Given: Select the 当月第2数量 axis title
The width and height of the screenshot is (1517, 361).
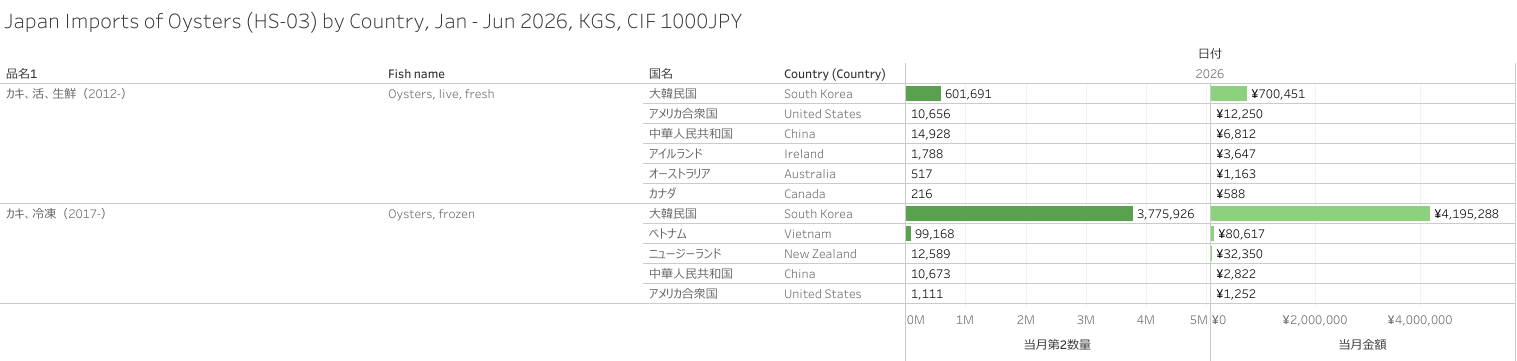Looking at the screenshot, I should coord(1057,345).
